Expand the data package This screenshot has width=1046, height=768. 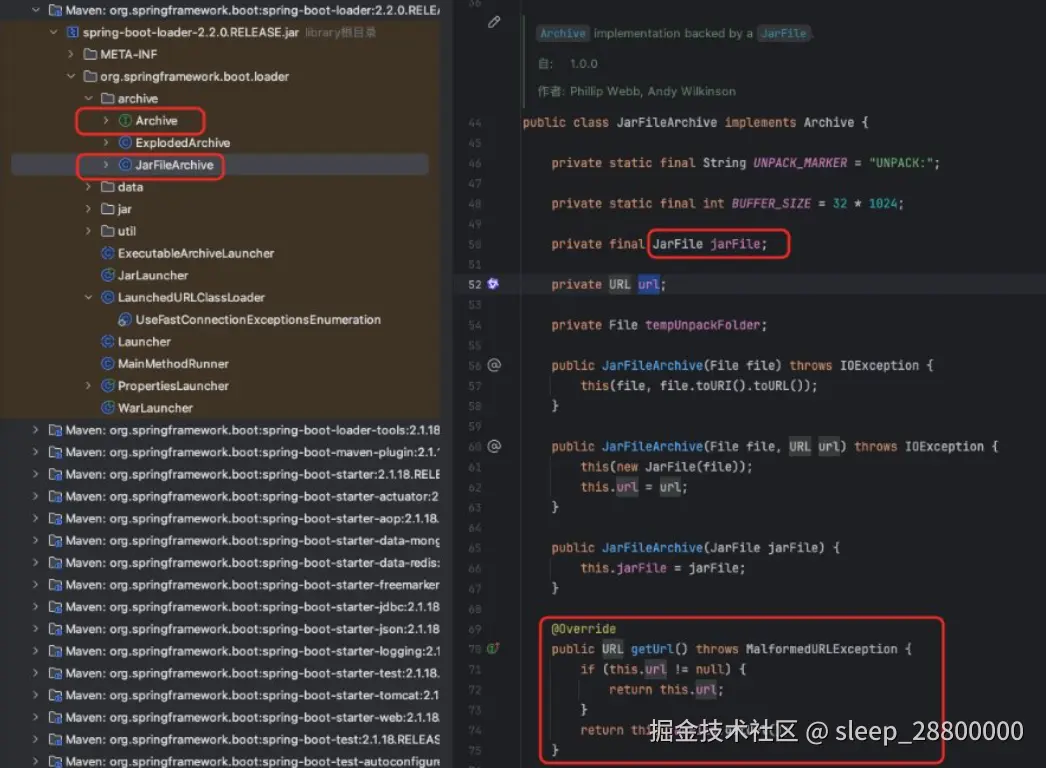(88, 187)
